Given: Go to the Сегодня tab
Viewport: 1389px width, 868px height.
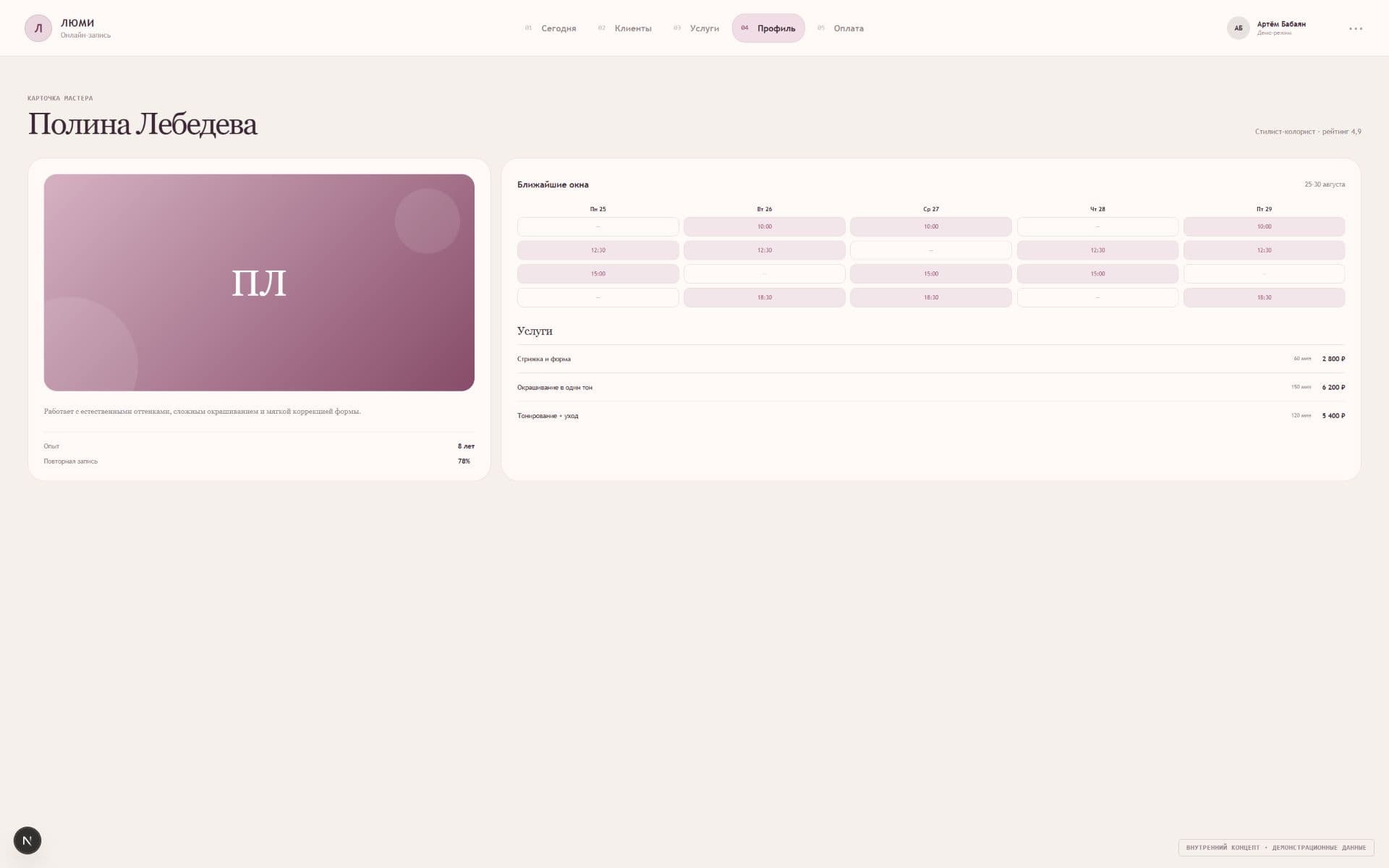Looking at the screenshot, I should click(551, 28).
